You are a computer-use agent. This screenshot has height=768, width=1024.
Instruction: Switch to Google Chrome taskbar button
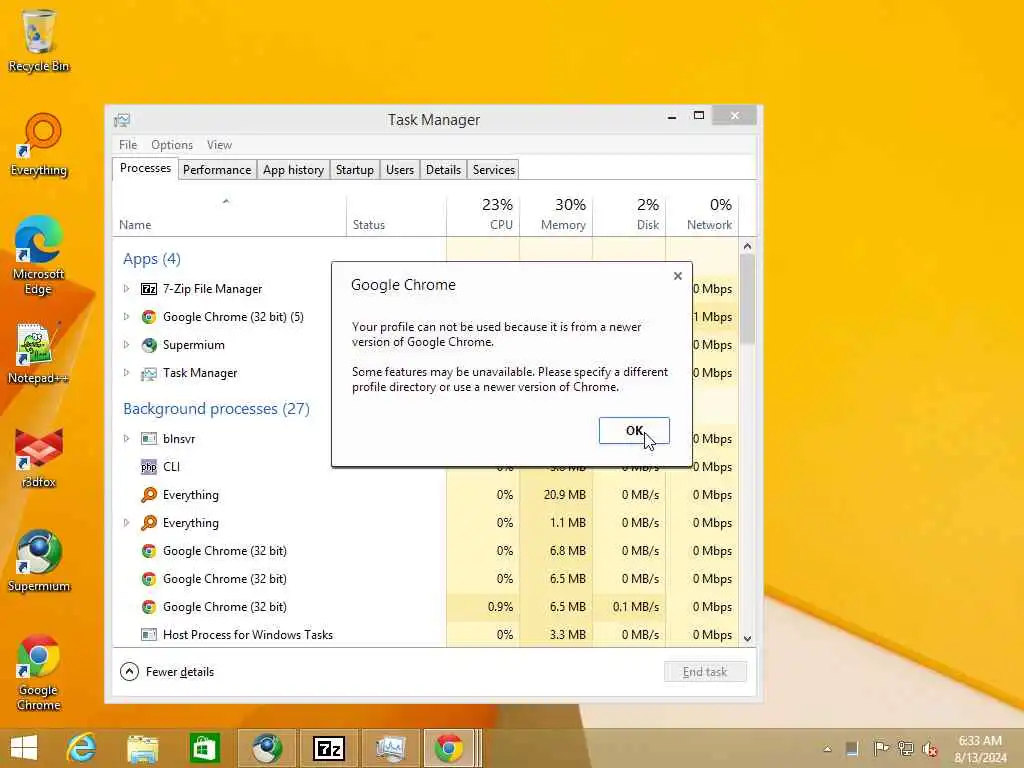(x=451, y=748)
